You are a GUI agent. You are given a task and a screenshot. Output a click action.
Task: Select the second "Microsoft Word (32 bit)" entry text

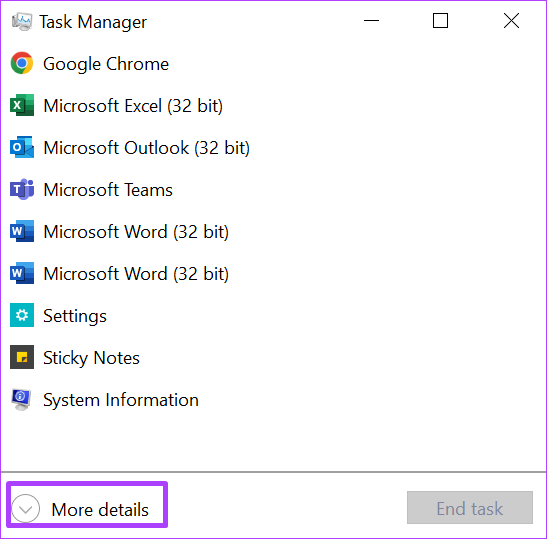(136, 274)
